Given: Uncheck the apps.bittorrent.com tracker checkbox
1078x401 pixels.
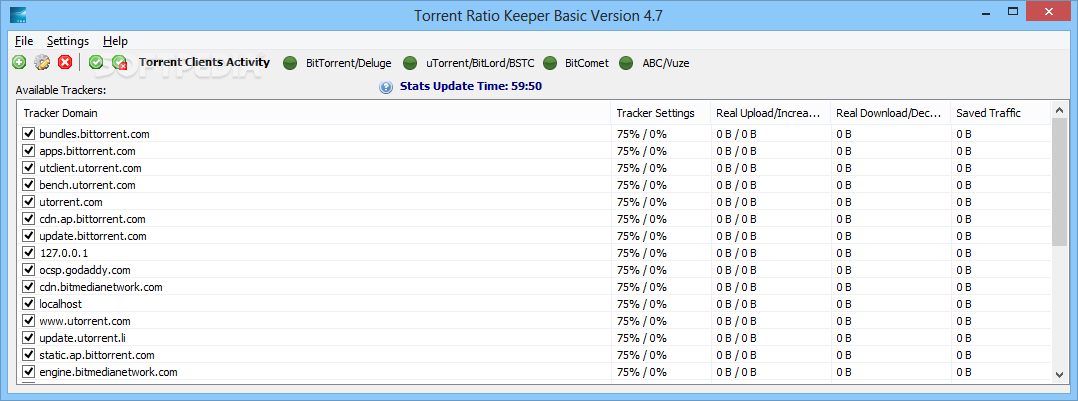Looking at the screenshot, I should click(29, 151).
